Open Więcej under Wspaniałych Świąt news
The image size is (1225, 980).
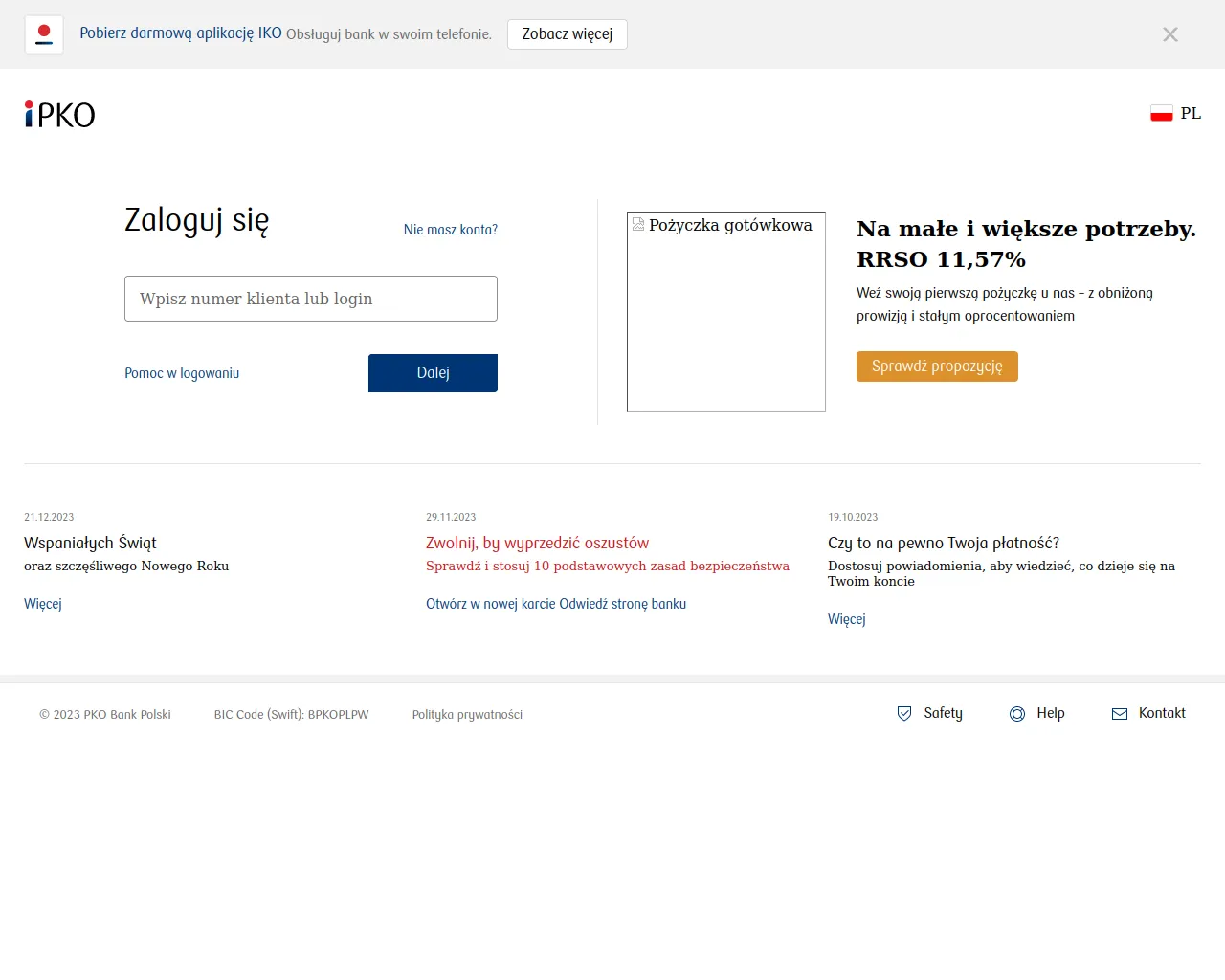[x=43, y=604]
